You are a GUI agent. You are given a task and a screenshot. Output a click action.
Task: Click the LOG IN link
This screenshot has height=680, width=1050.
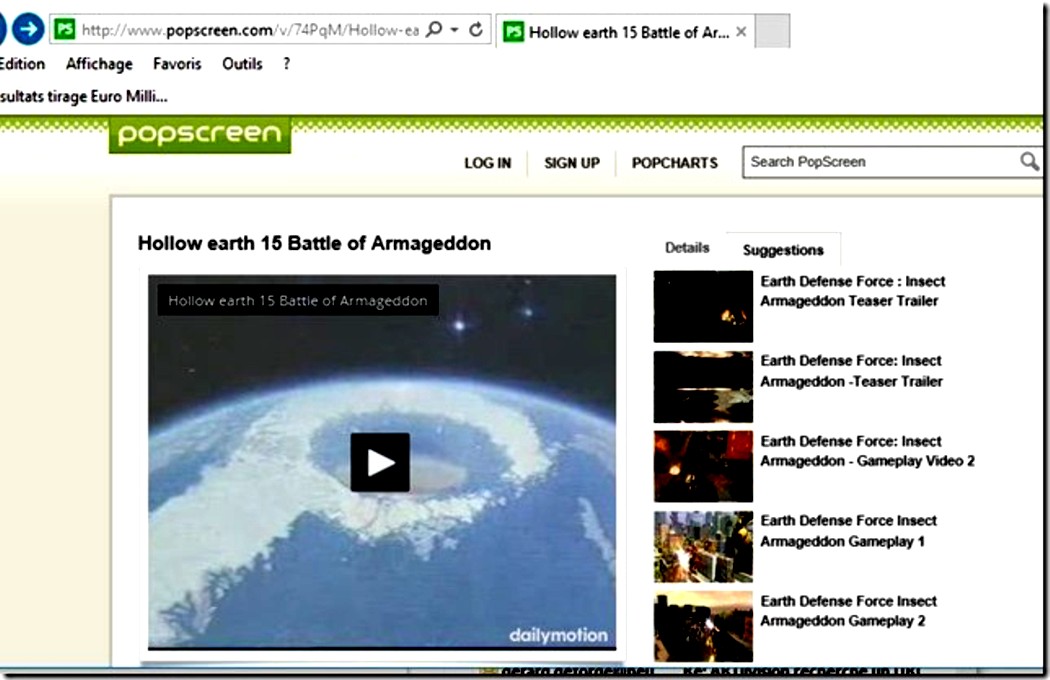coord(487,163)
